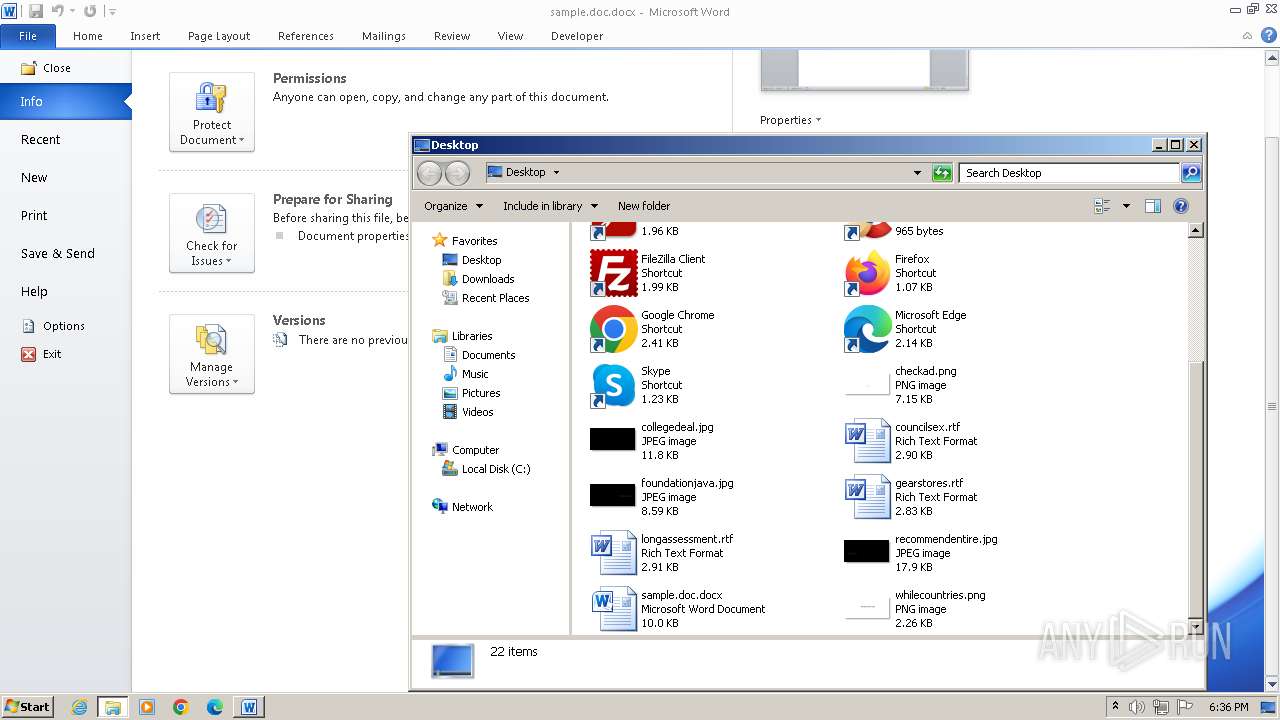The height and width of the screenshot is (720, 1280).
Task: Switch to the Insert ribbon tab
Action: 145,36
